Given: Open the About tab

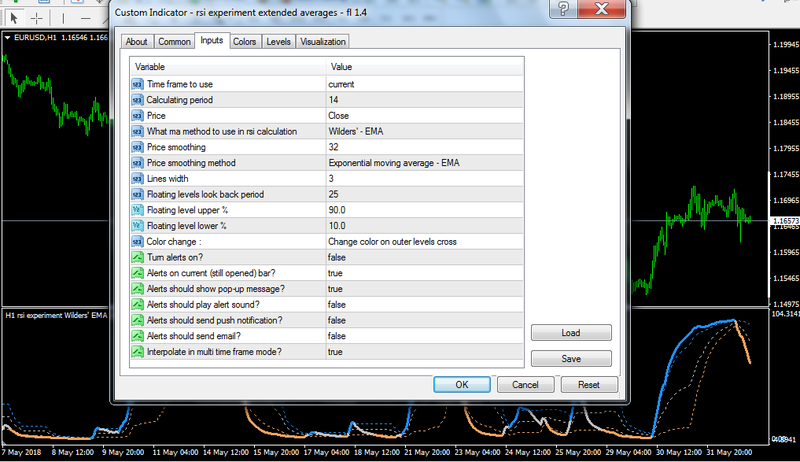Looking at the screenshot, I should click(136, 42).
